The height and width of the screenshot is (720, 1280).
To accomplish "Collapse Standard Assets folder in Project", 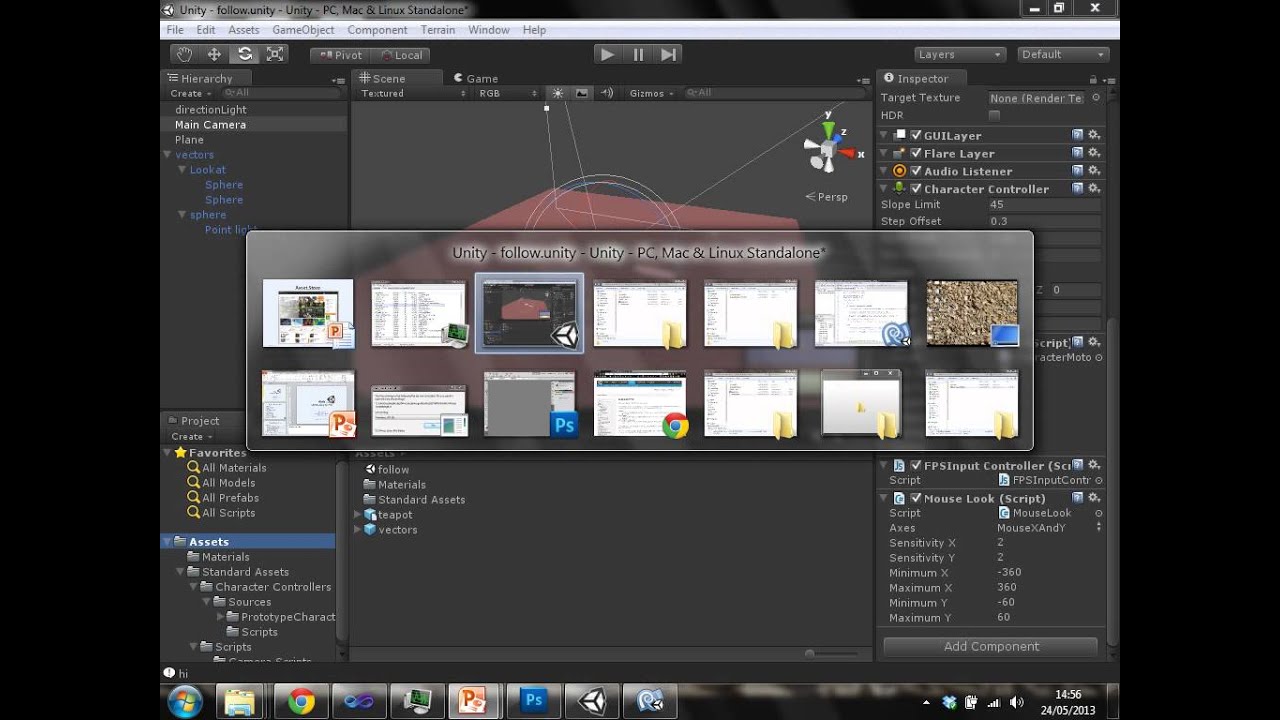I will (181, 572).
